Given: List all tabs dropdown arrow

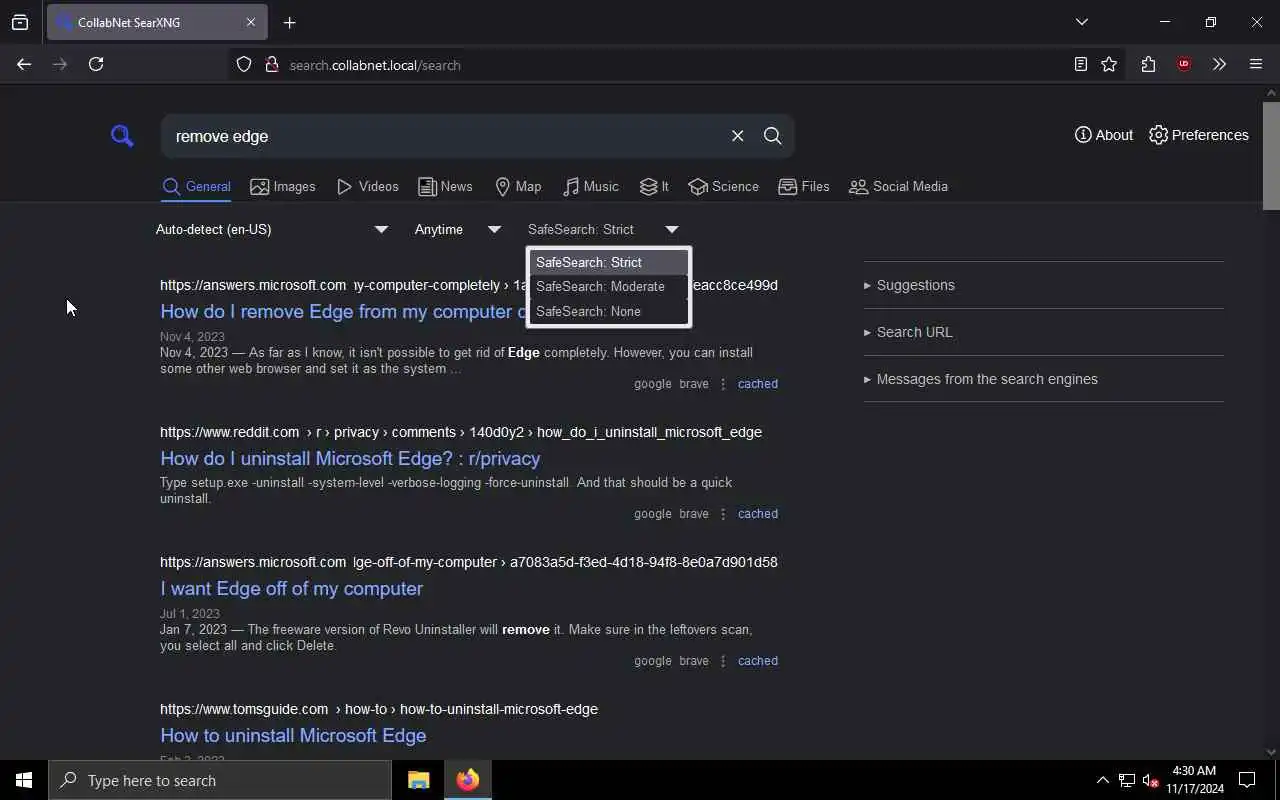Looking at the screenshot, I should click(x=1081, y=22).
